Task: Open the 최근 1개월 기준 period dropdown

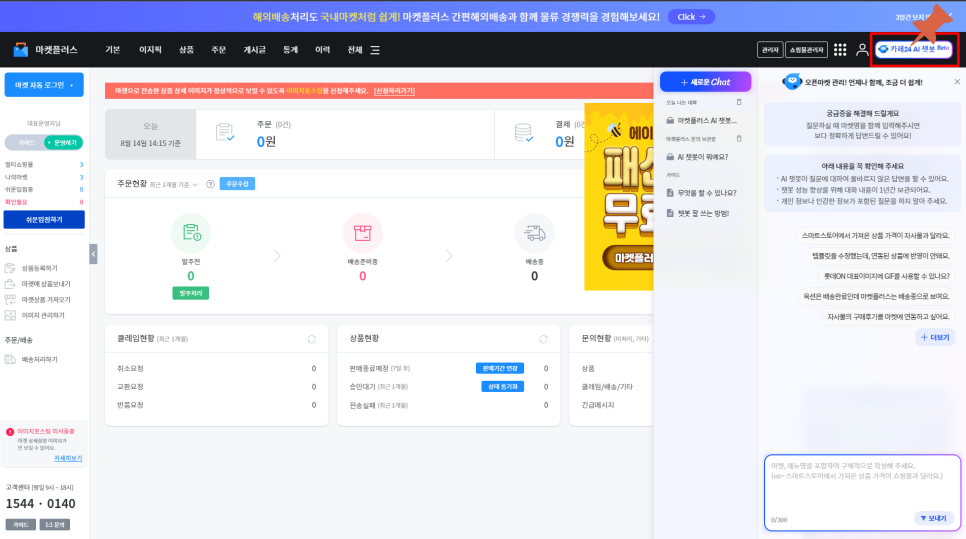Action: coord(174,185)
